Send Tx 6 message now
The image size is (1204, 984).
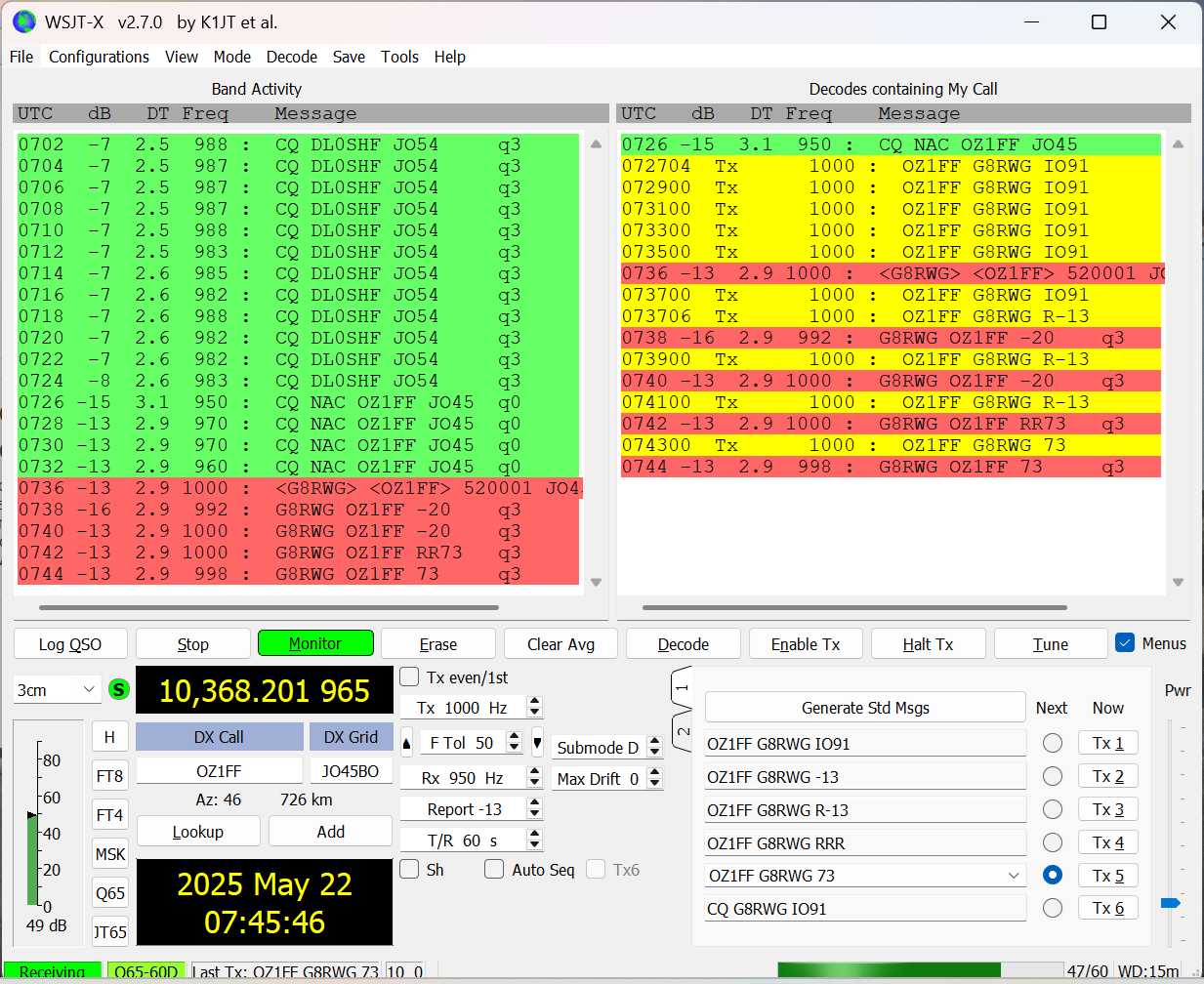[x=1108, y=908]
